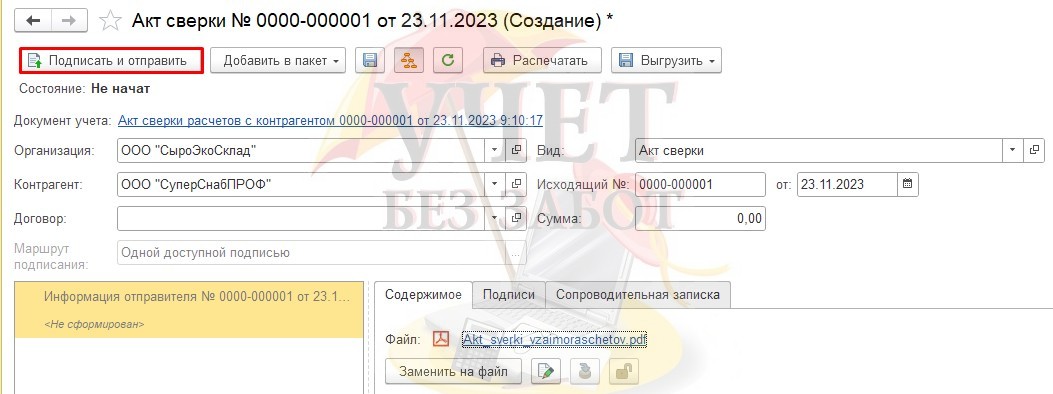Open the Вид field linked record icon
Image resolution: width=1053 pixels, height=394 pixels.
pos(1034,150)
